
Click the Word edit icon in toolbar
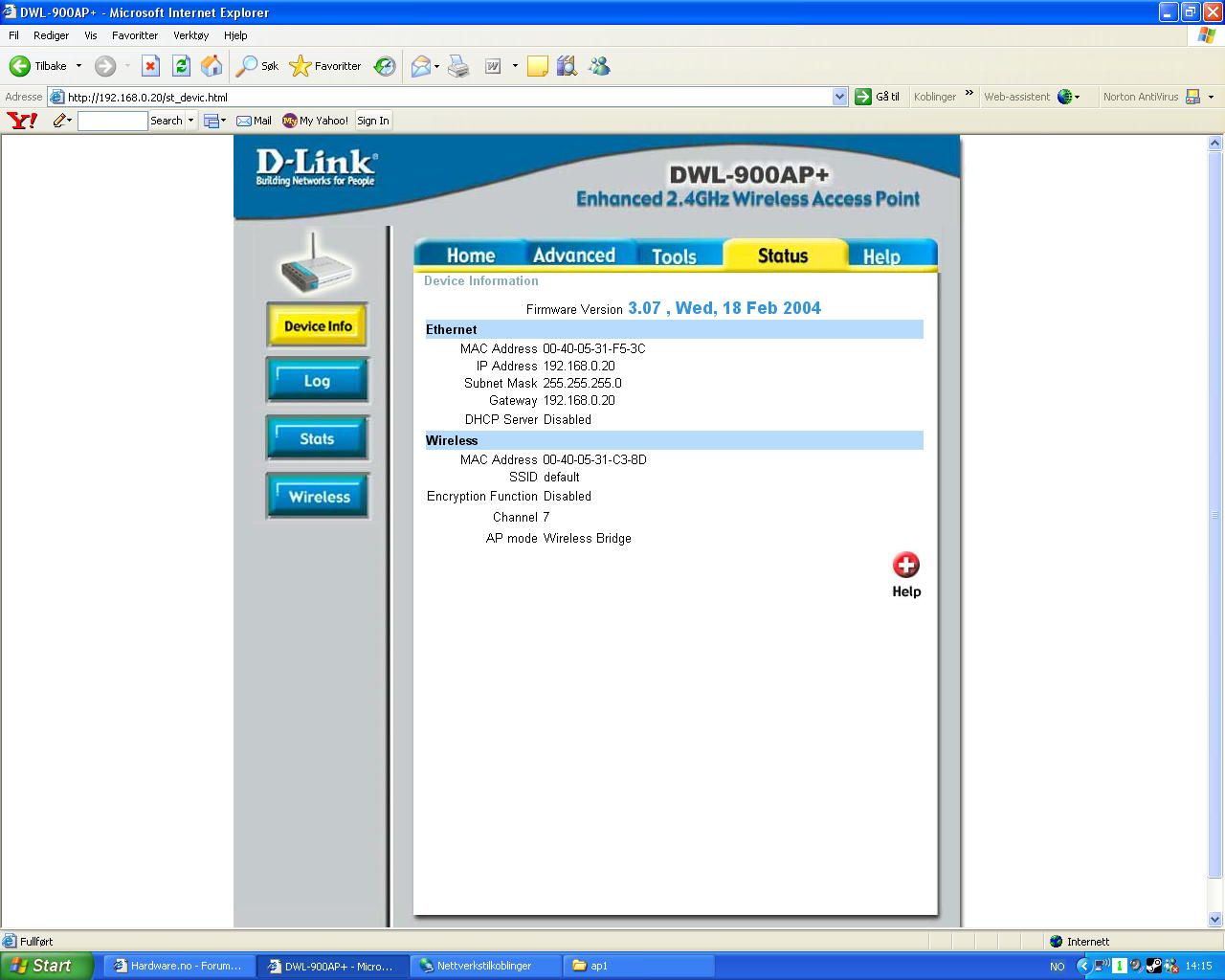[x=493, y=66]
